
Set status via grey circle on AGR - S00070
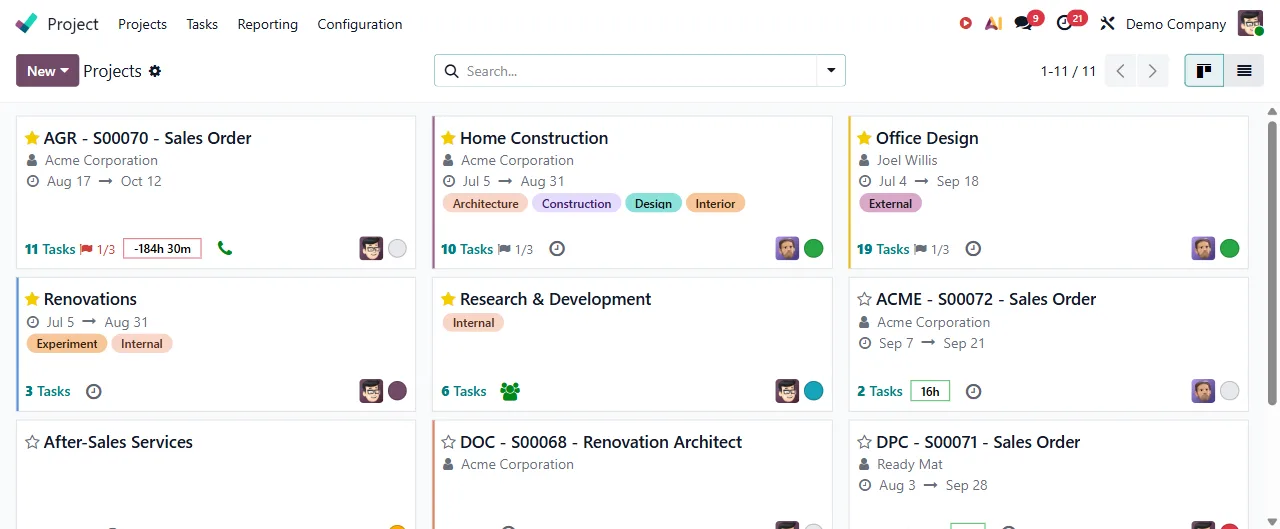tap(397, 248)
